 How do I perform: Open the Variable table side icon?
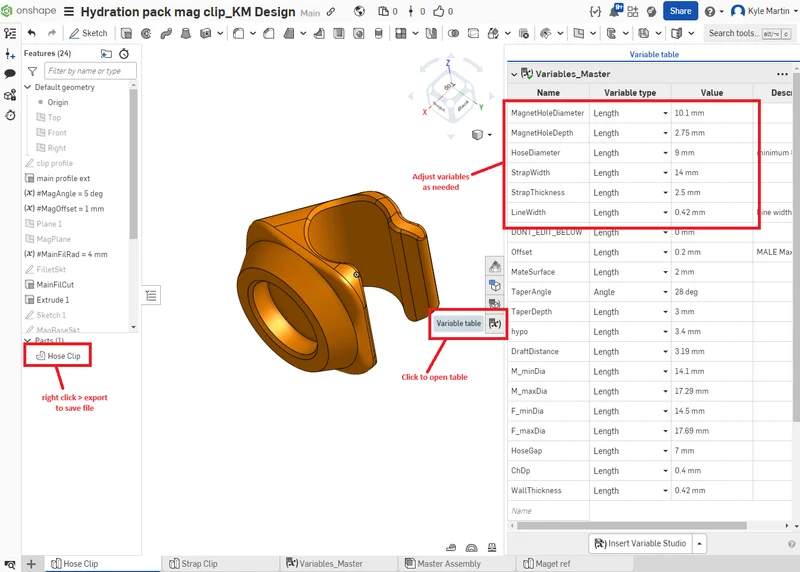tap(494, 324)
